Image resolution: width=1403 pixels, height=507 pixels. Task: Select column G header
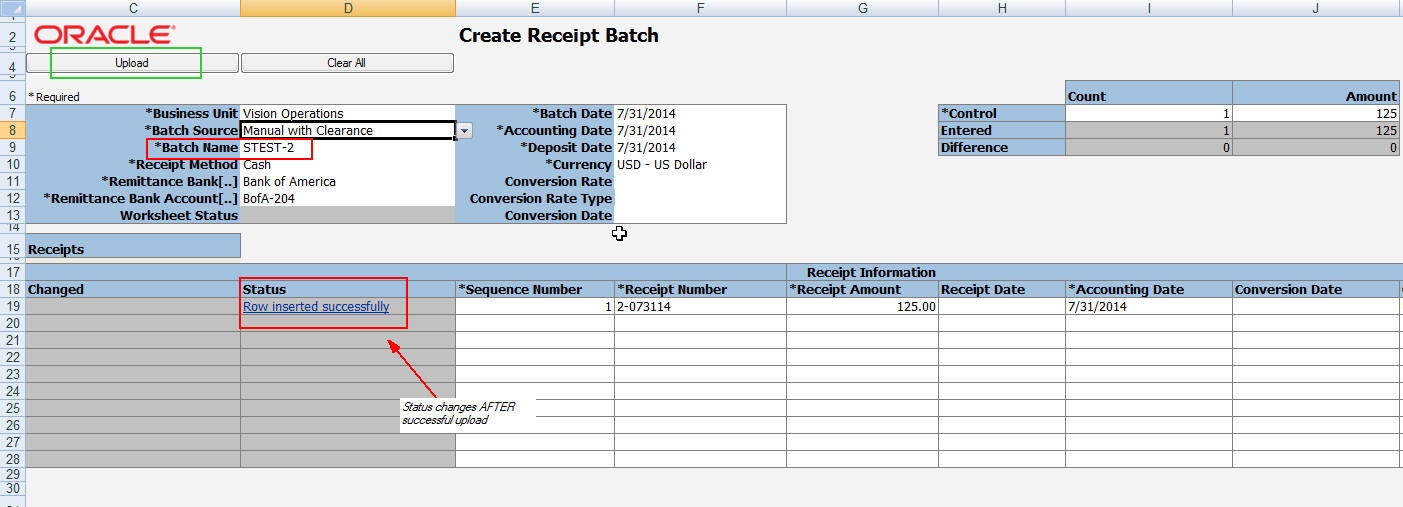coord(862,8)
